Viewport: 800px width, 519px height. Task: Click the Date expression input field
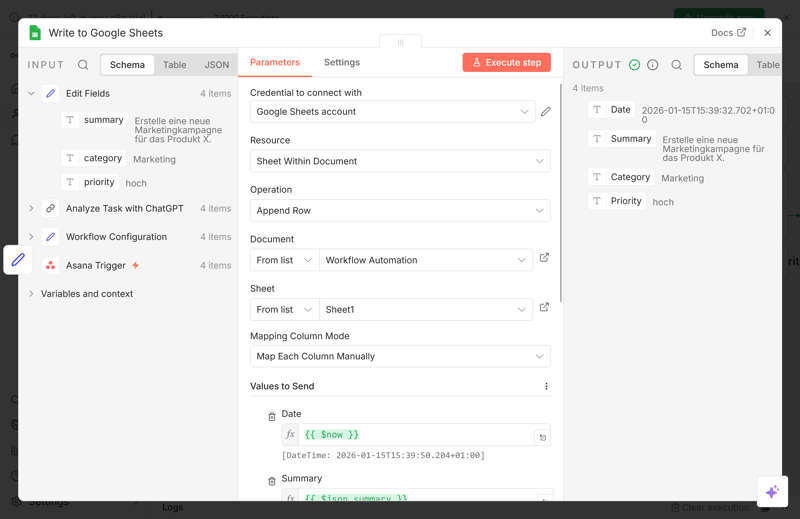pyautogui.click(x=415, y=435)
